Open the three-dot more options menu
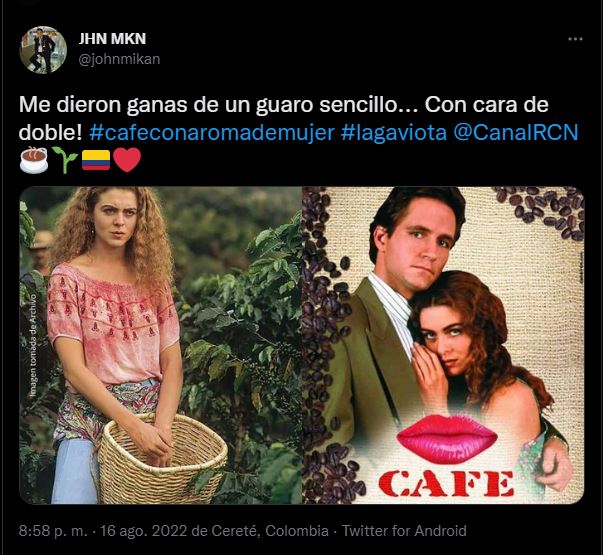603x555 pixels. (x=575, y=39)
